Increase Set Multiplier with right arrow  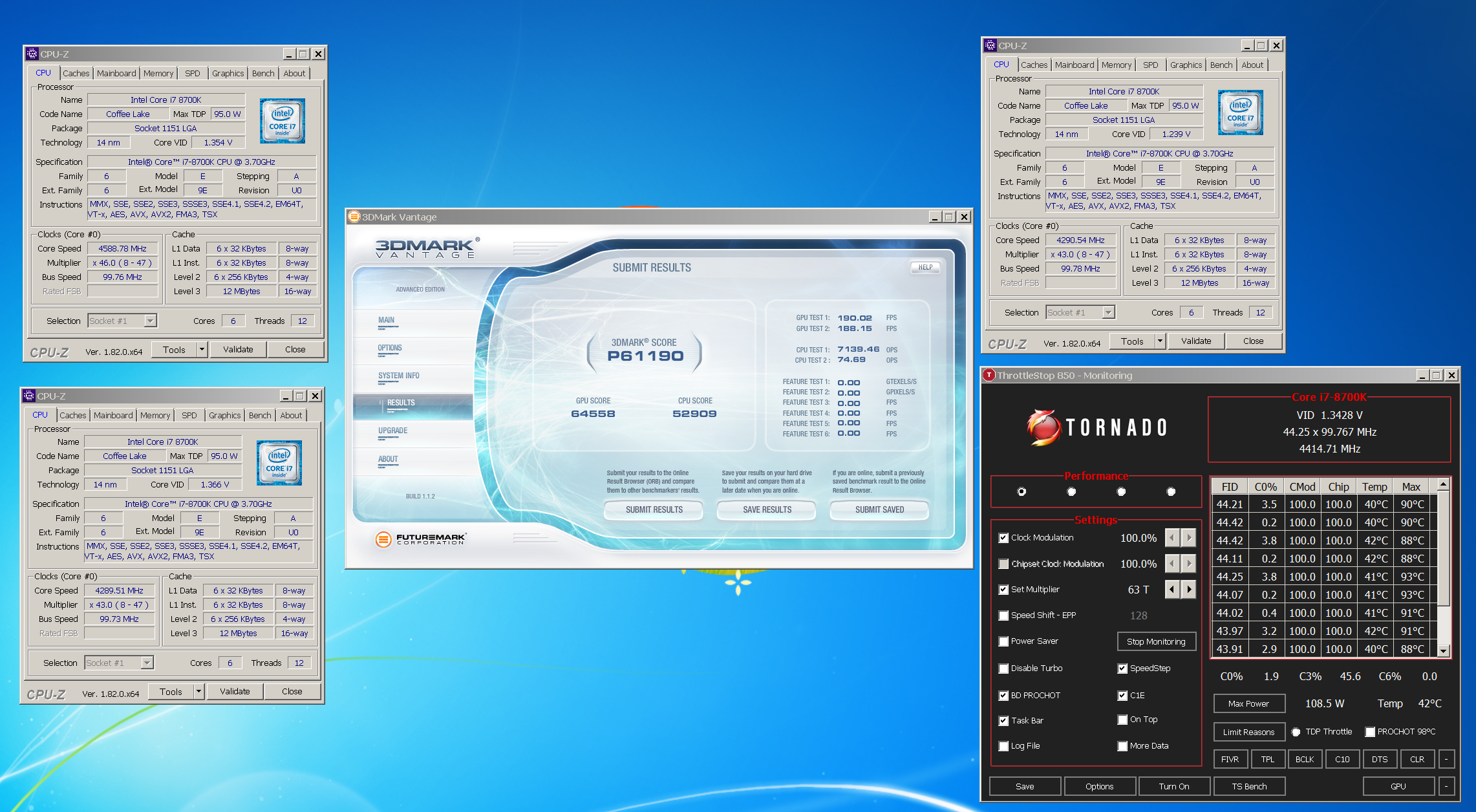[1189, 589]
